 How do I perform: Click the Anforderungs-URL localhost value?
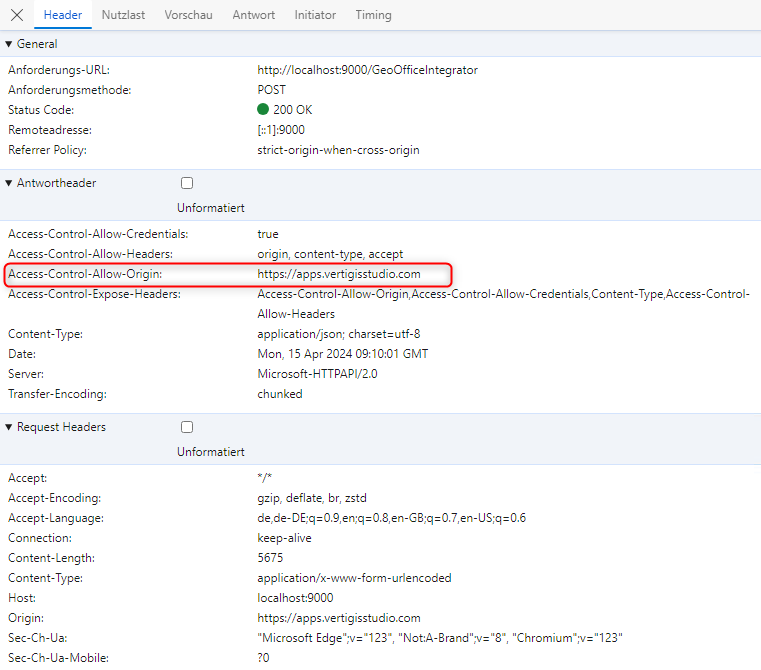click(x=367, y=70)
